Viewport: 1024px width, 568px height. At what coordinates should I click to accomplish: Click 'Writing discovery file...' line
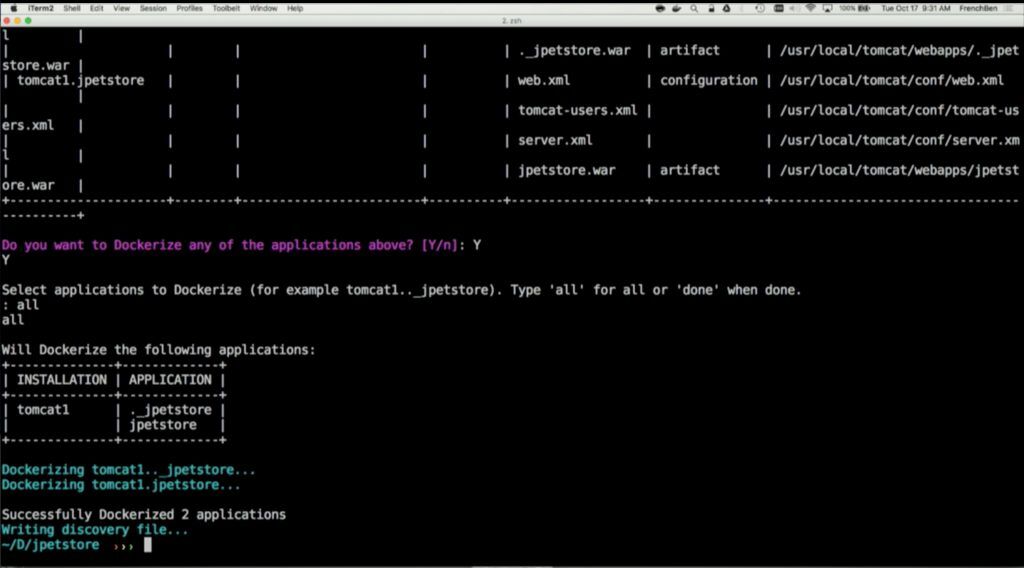point(95,529)
